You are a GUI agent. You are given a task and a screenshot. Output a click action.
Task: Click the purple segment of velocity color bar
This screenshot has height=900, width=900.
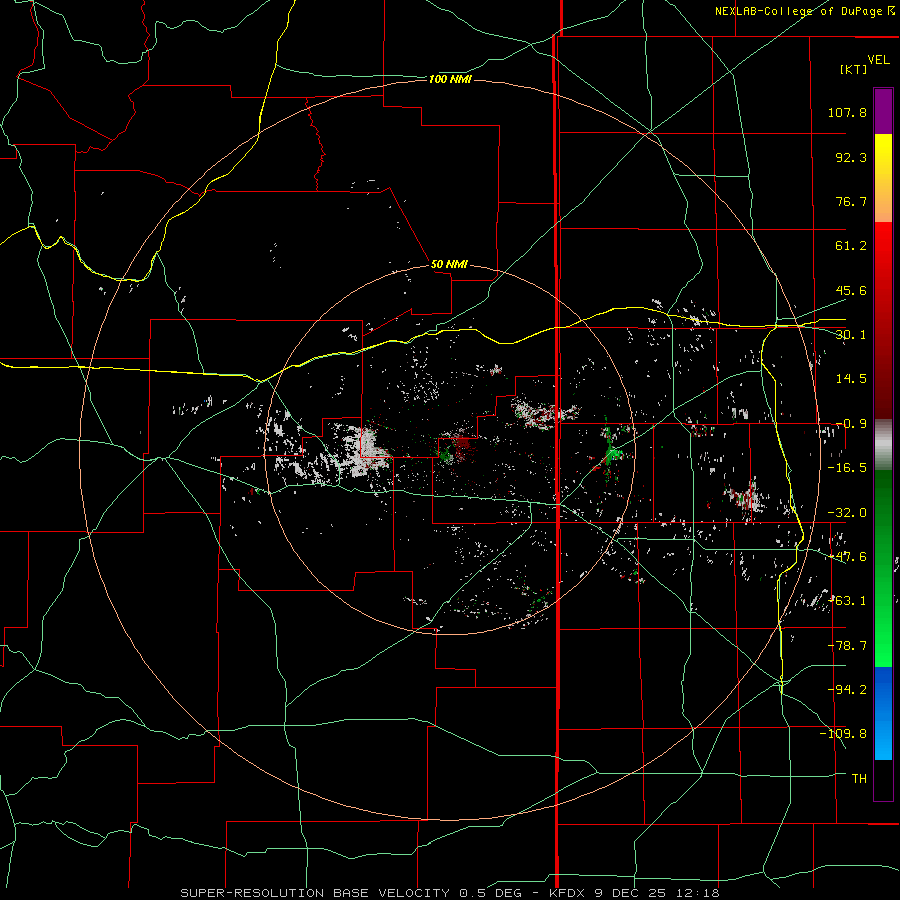point(883,111)
